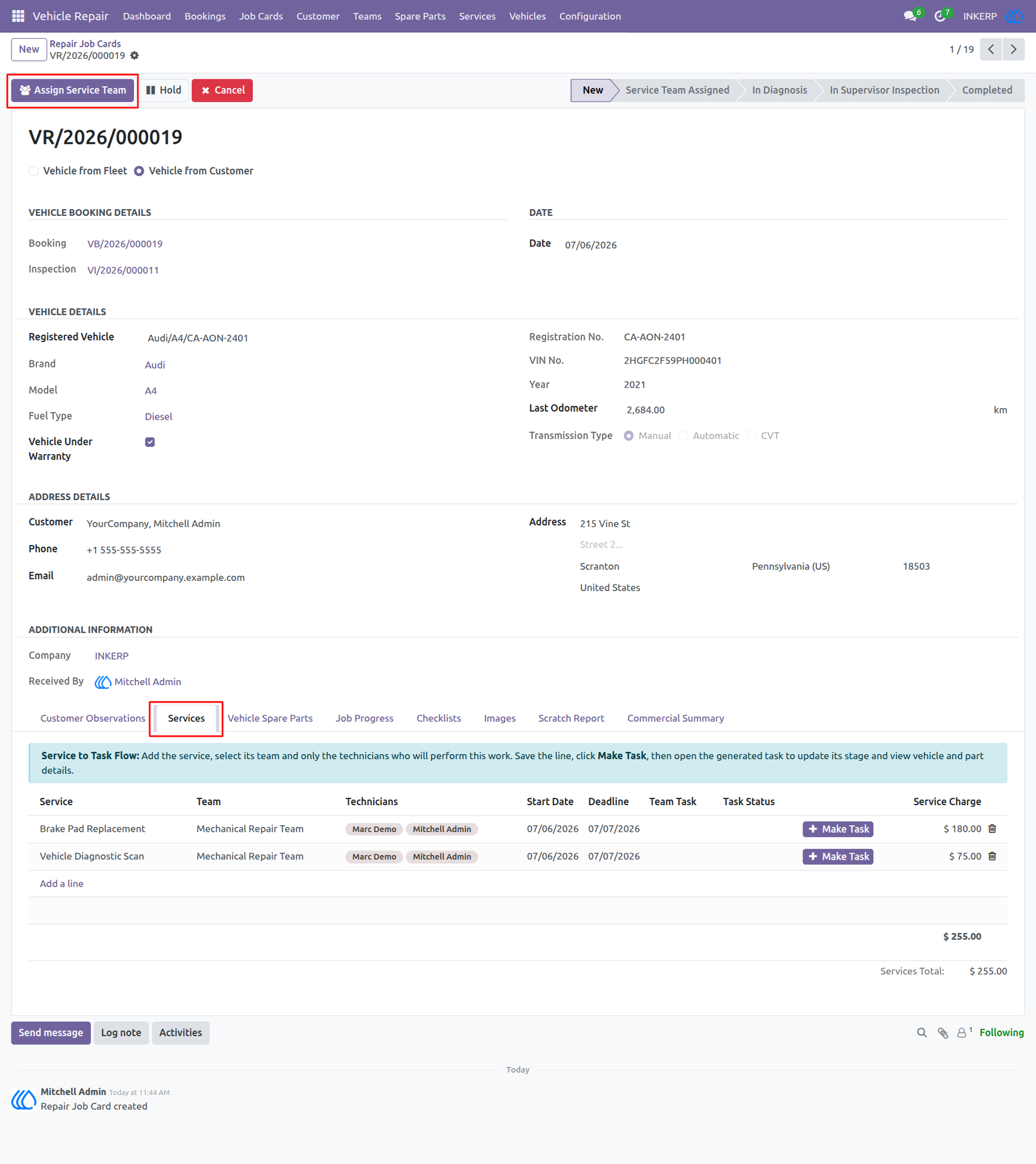Open the Spare Parts menu
The width and height of the screenshot is (1036, 1164).
point(420,16)
